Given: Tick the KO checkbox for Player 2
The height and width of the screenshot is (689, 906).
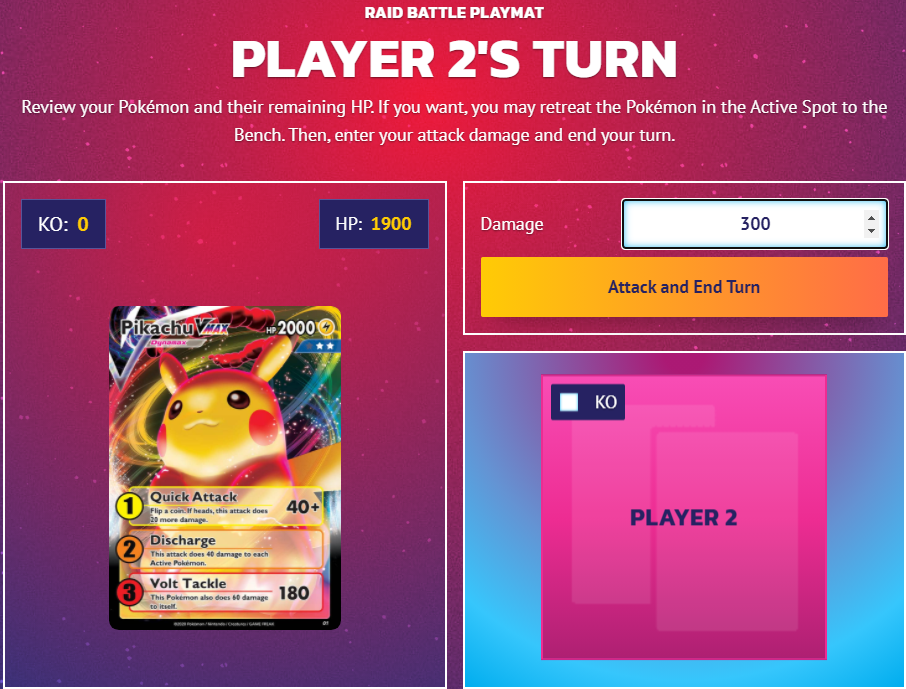Looking at the screenshot, I should (x=569, y=402).
